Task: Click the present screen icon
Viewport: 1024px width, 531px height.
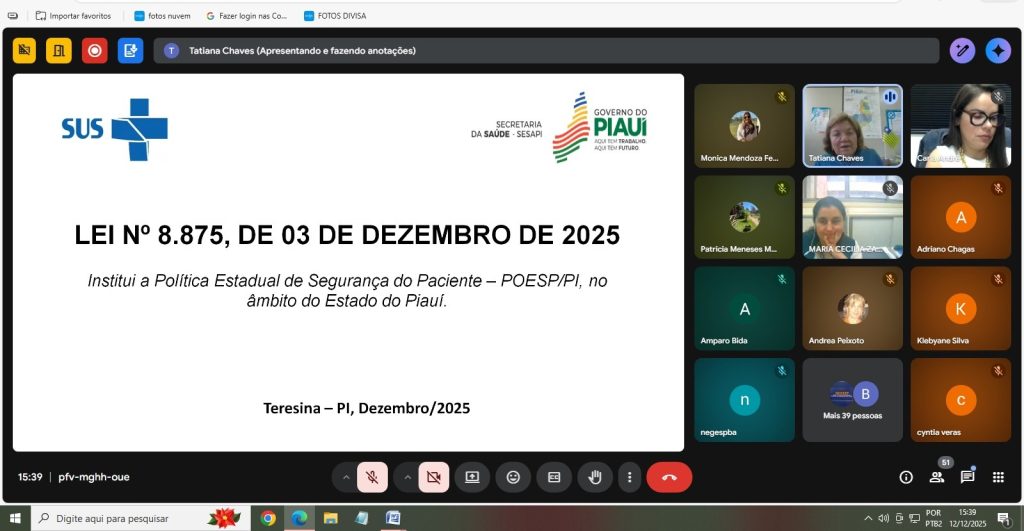Action: 472,477
